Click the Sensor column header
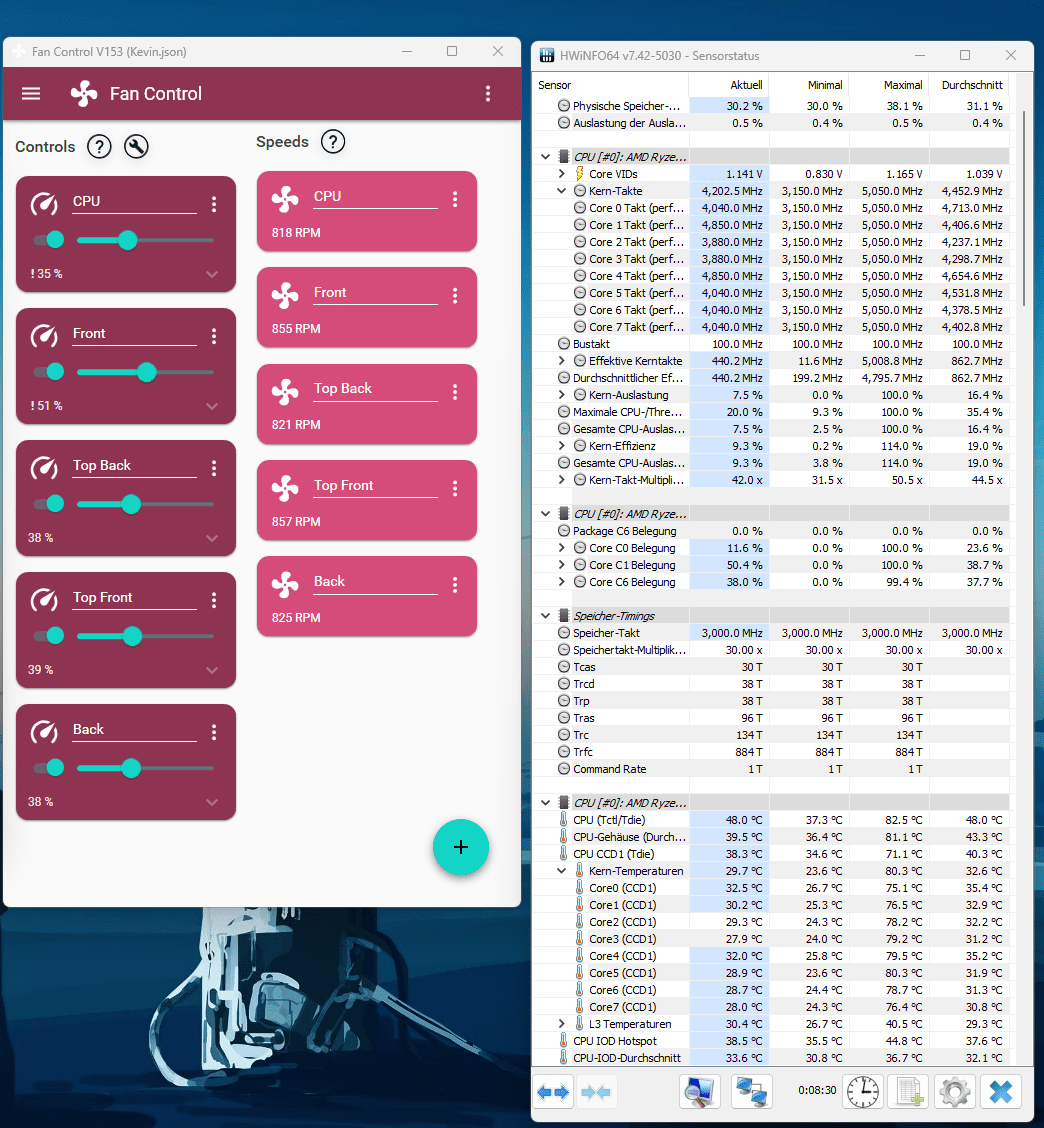The width and height of the screenshot is (1044, 1128). click(x=611, y=85)
